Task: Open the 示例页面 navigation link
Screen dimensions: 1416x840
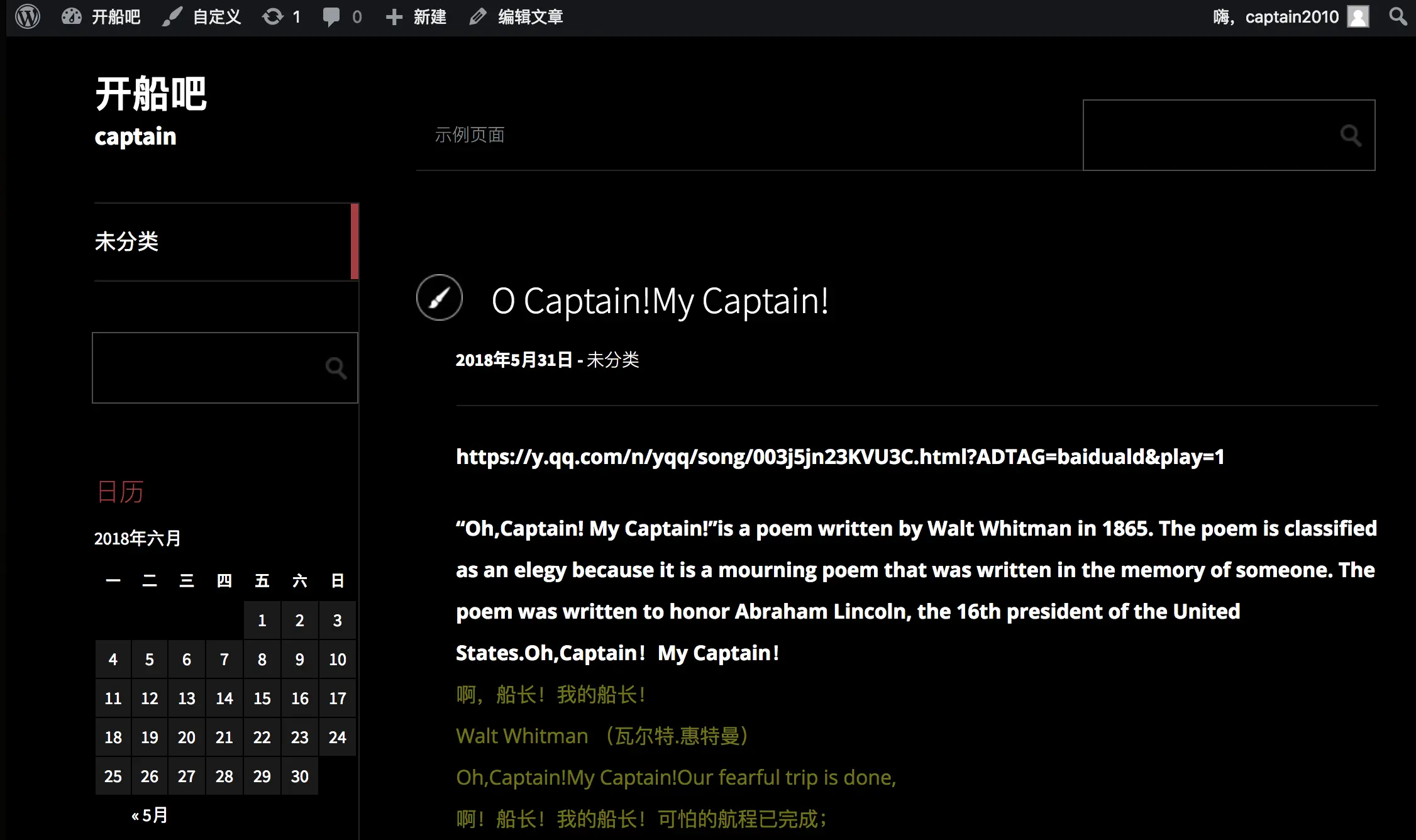Action: point(470,135)
